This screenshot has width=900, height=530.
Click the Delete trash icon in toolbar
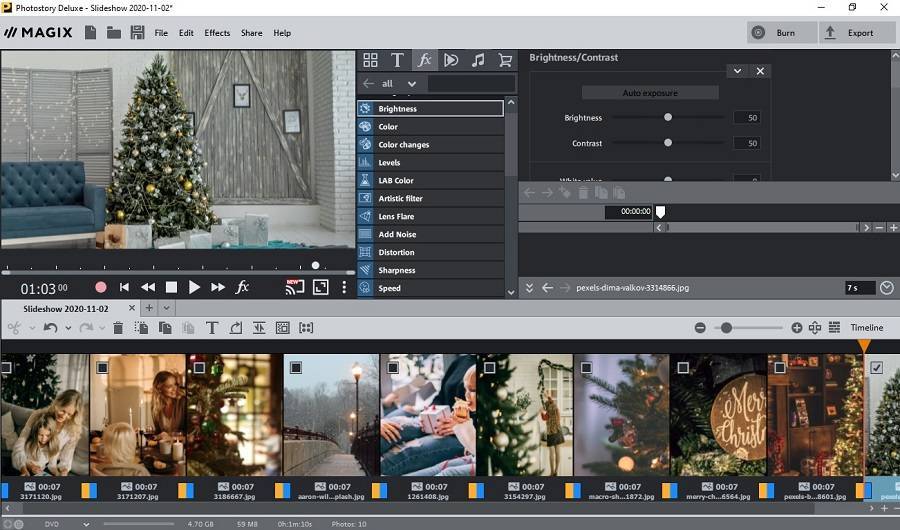pyautogui.click(x=118, y=328)
